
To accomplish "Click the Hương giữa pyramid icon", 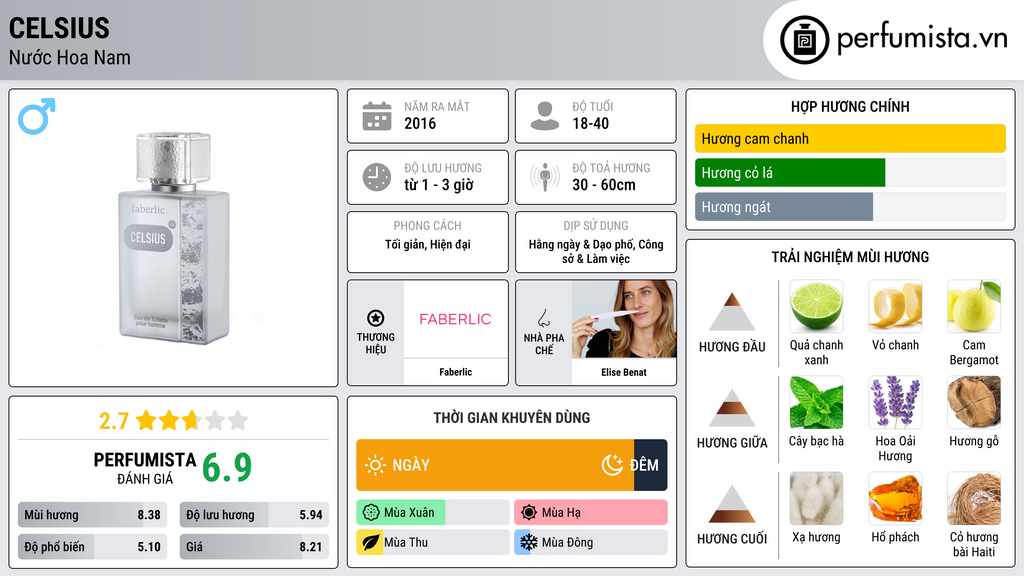I will click(x=732, y=408).
